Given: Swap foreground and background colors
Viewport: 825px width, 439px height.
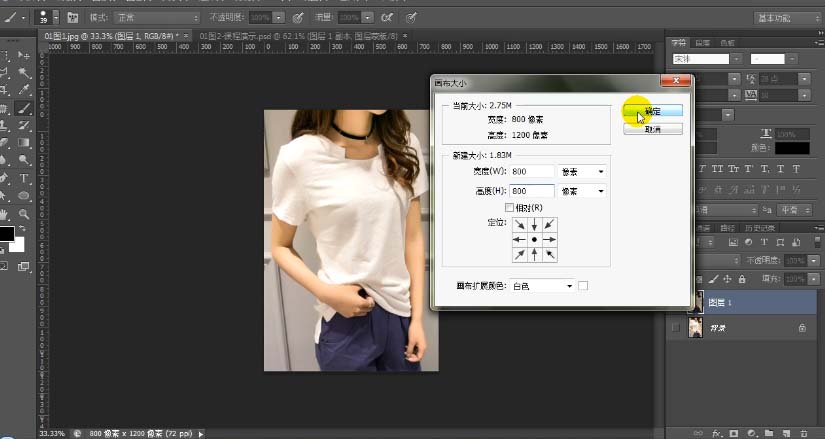Looking at the screenshot, I should (x=22, y=229).
